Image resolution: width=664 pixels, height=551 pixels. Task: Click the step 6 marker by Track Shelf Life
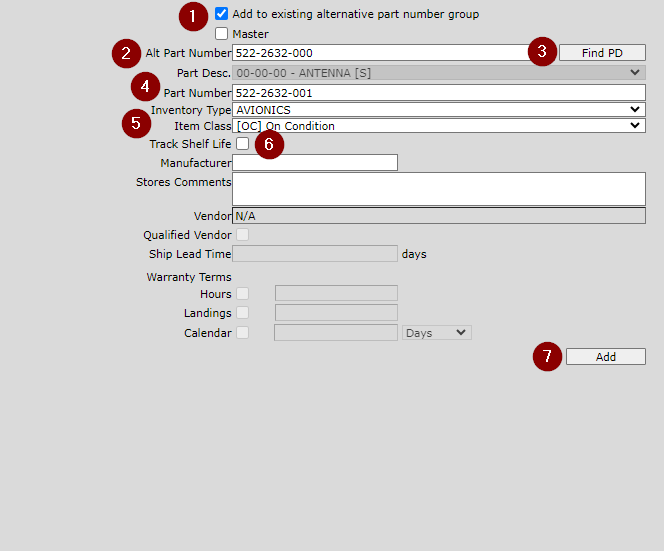(x=269, y=145)
